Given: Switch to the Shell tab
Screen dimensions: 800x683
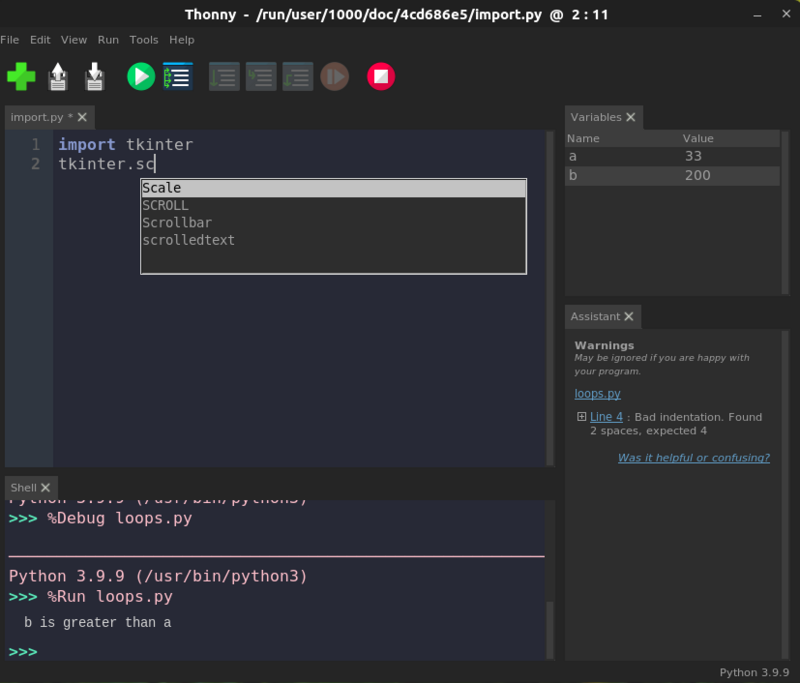Looking at the screenshot, I should [x=24, y=487].
